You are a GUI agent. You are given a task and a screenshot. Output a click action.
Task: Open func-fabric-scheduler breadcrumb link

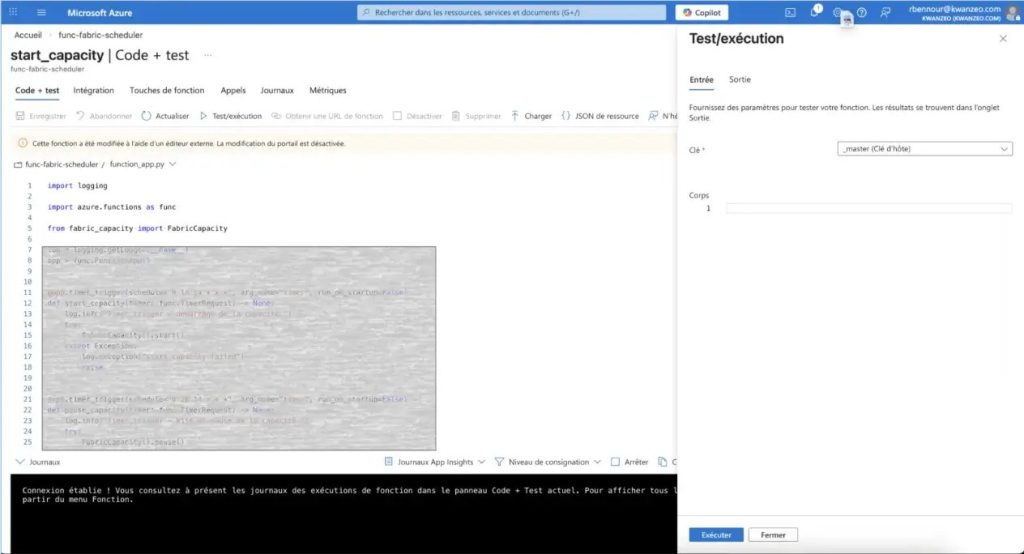tap(100, 35)
